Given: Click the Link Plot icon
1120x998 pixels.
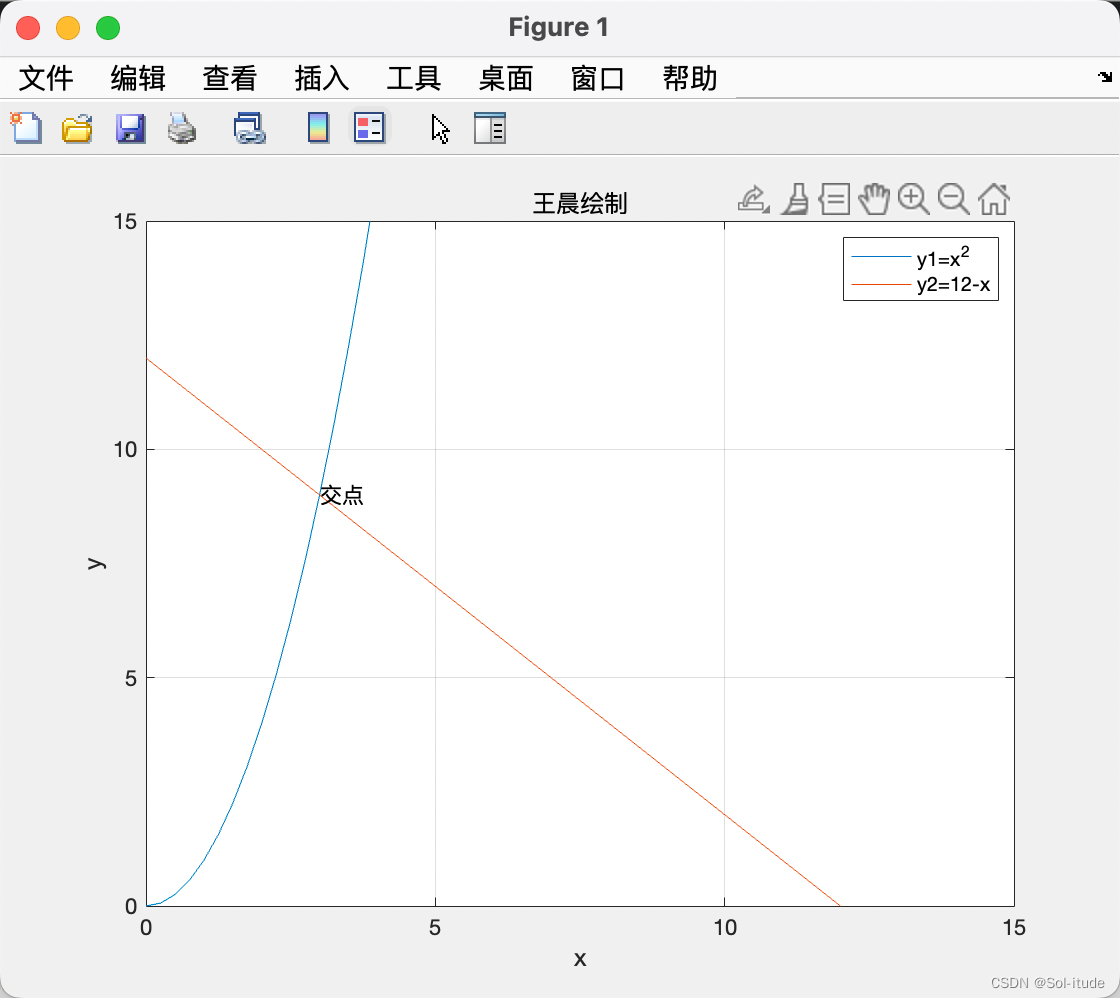Looking at the screenshot, I should pos(249,129).
